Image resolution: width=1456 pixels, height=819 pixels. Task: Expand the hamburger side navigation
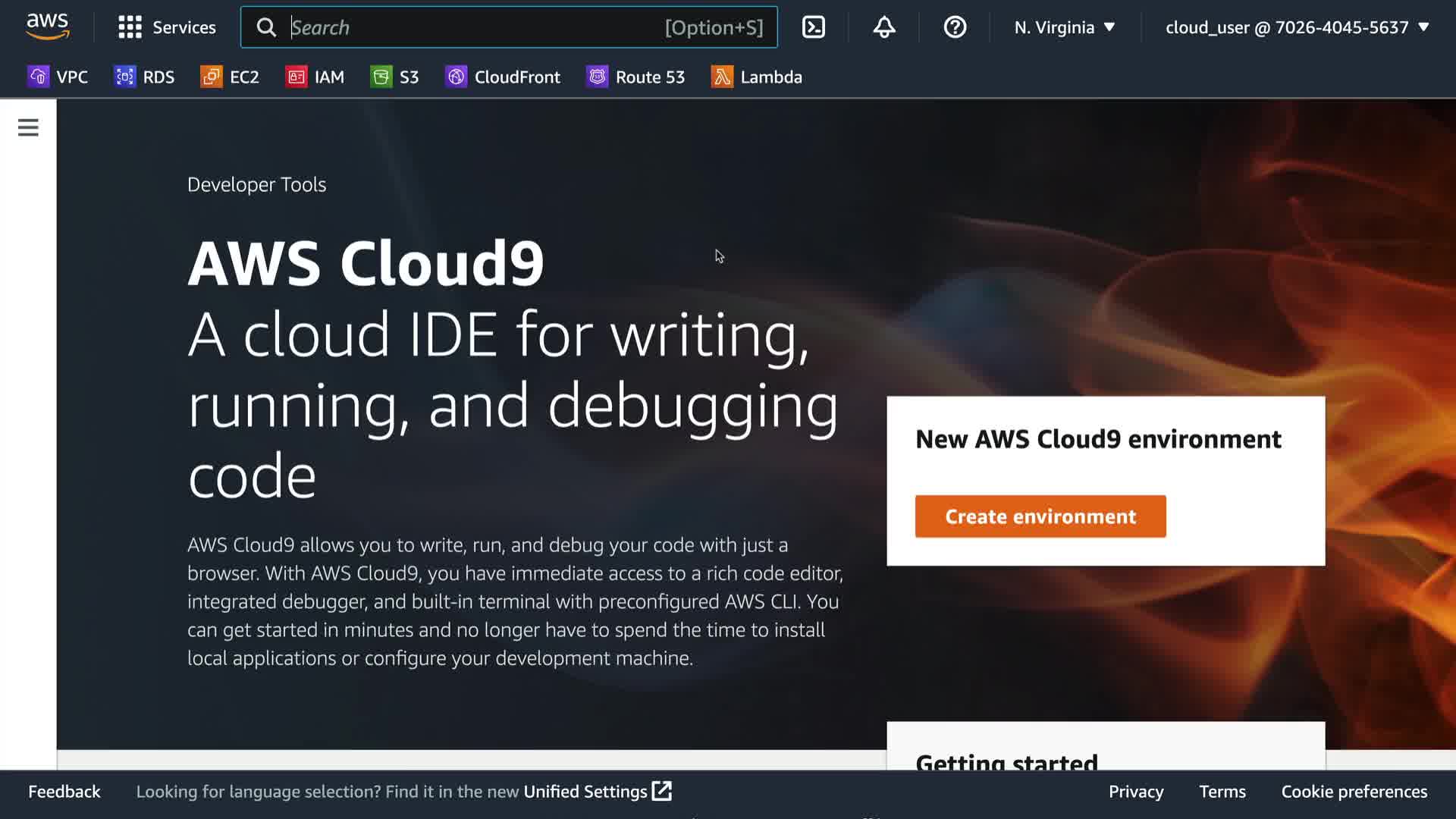pos(28,127)
